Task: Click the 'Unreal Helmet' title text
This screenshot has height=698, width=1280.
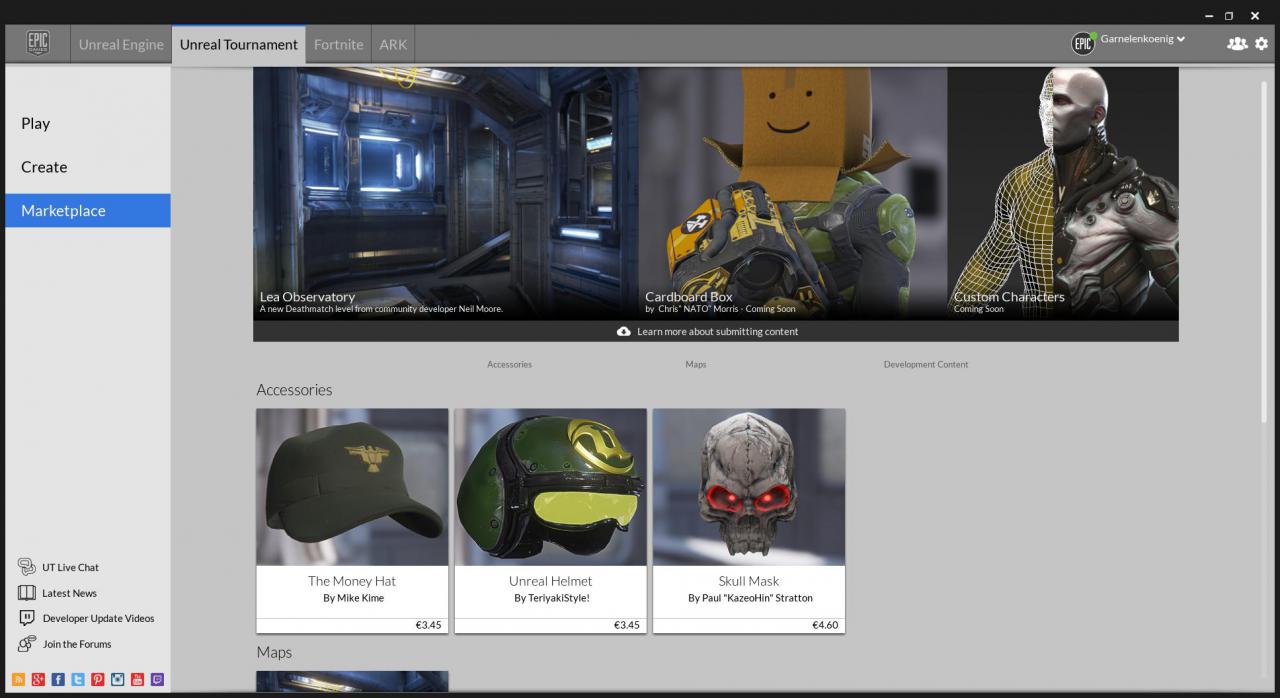Action: tap(550, 581)
